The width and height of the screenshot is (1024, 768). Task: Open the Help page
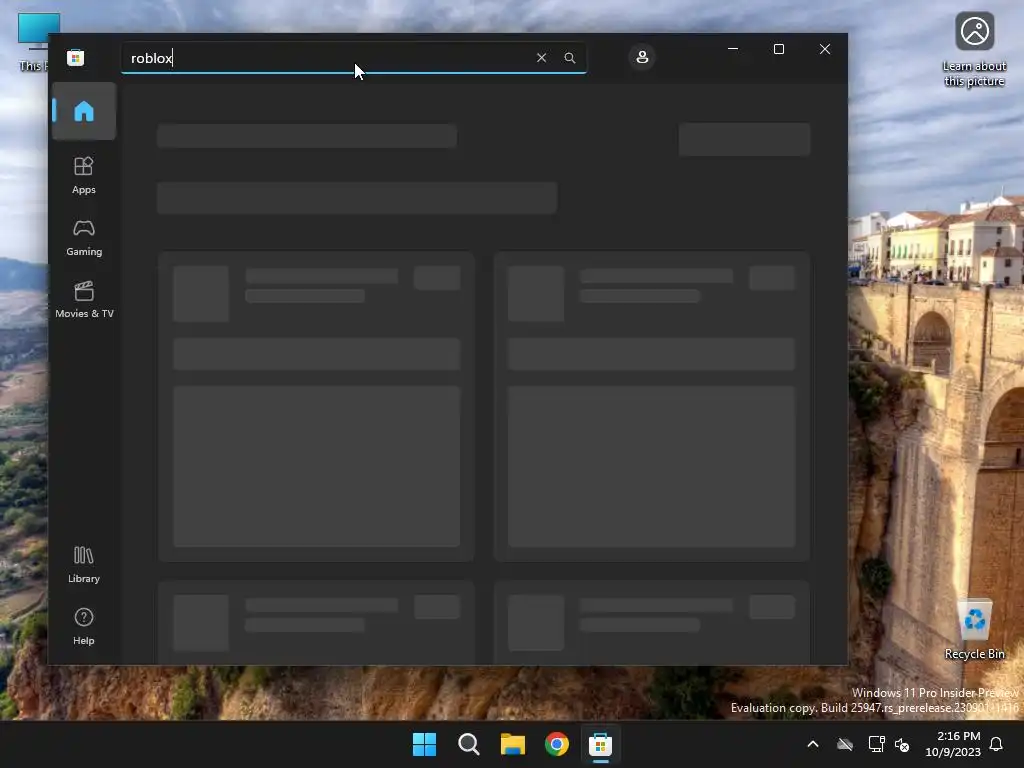pos(84,627)
